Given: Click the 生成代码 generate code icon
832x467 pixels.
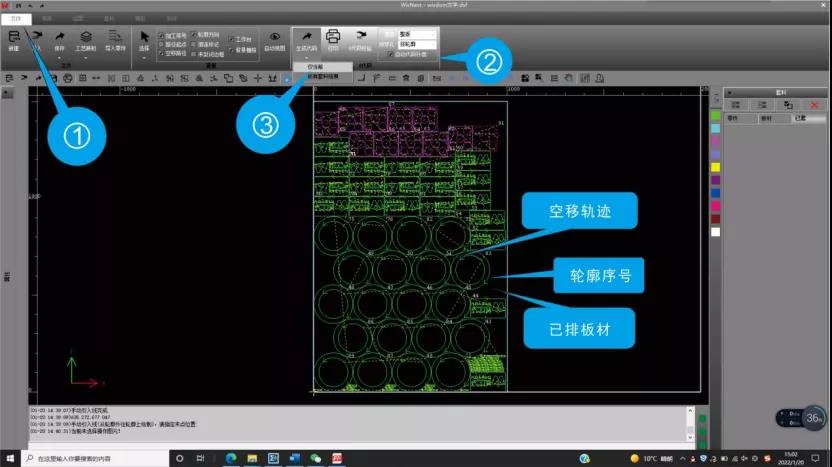Looking at the screenshot, I should tap(306, 36).
